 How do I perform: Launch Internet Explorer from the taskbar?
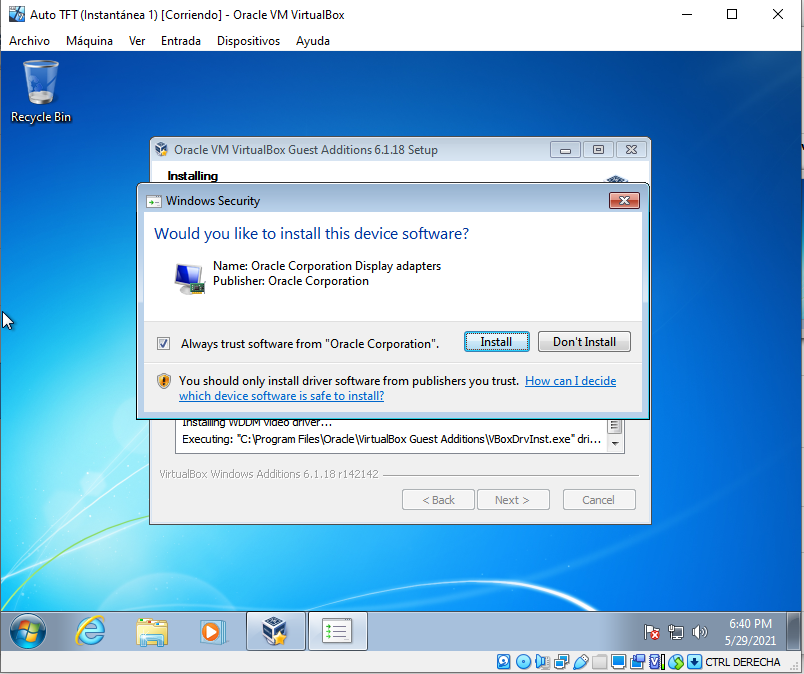[91, 631]
